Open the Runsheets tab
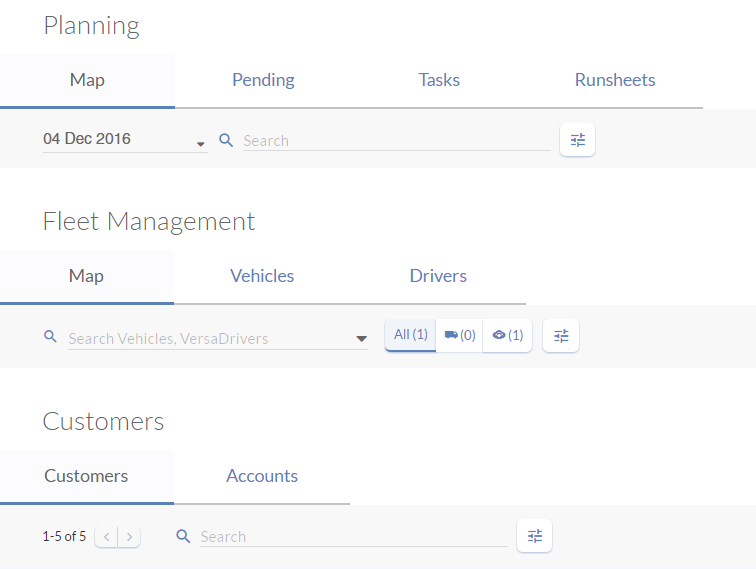Viewport: 756px width, 569px height. coord(615,80)
